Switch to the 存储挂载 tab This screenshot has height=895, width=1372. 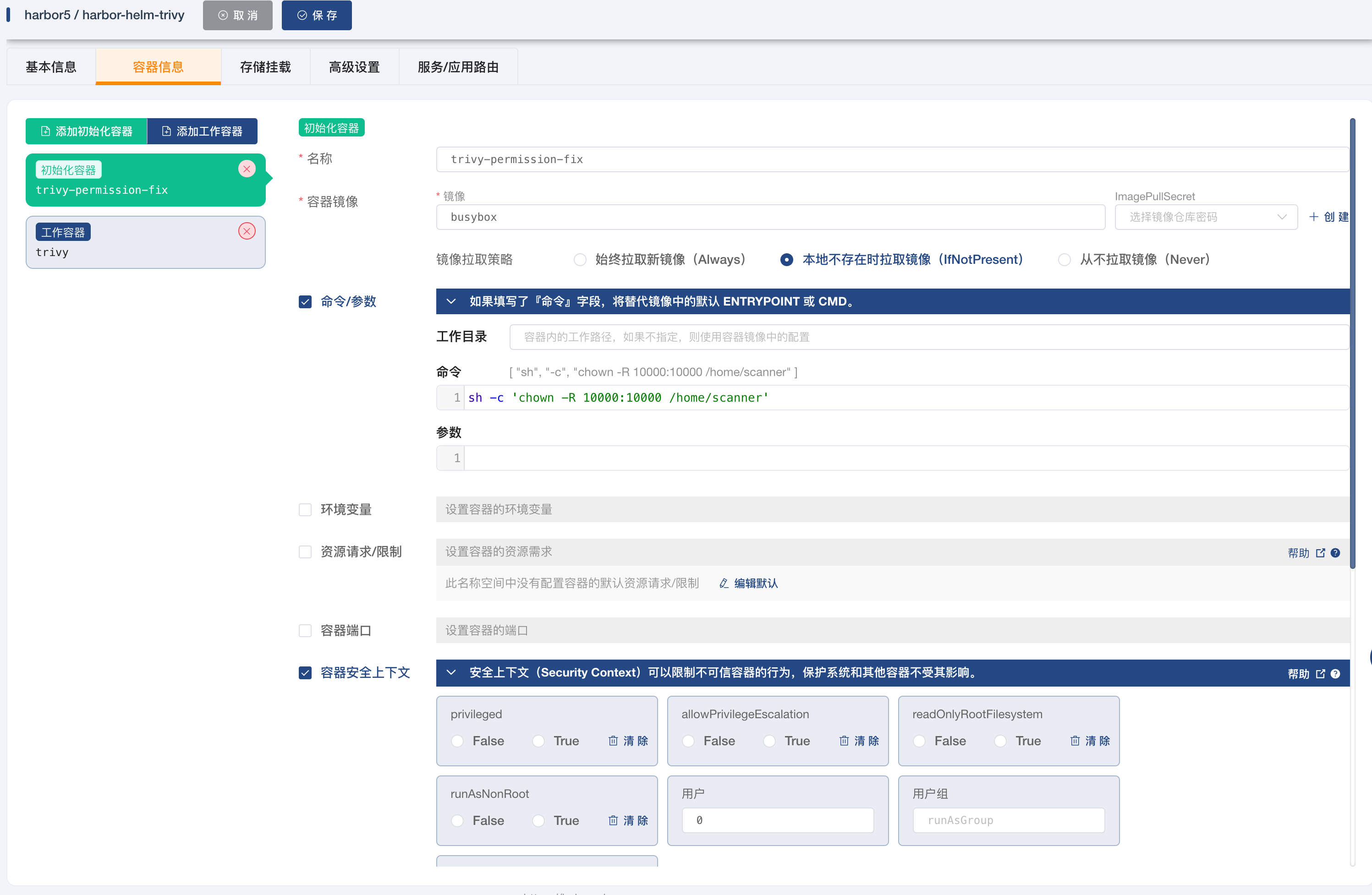pyautogui.click(x=265, y=67)
